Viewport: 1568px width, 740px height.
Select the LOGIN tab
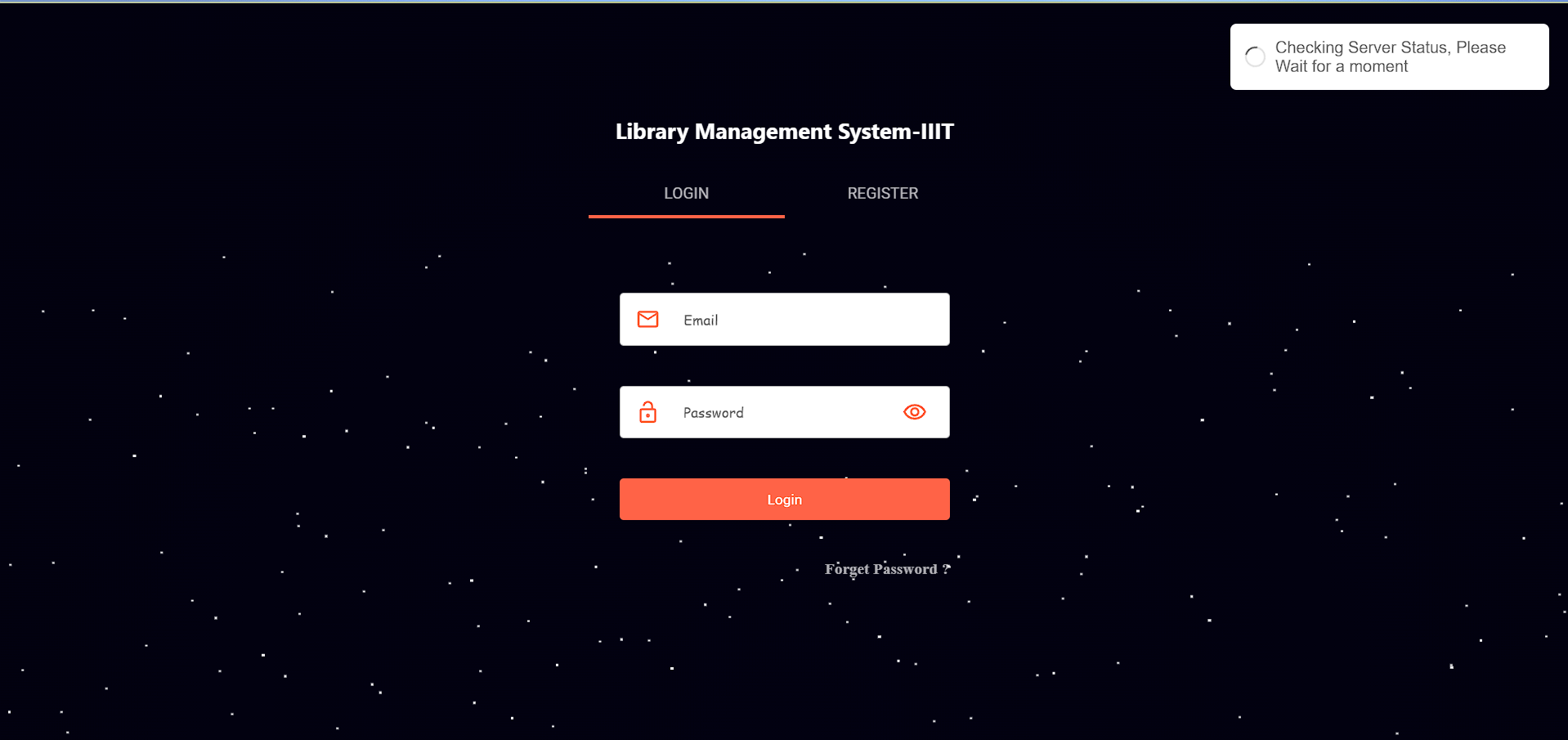point(686,194)
